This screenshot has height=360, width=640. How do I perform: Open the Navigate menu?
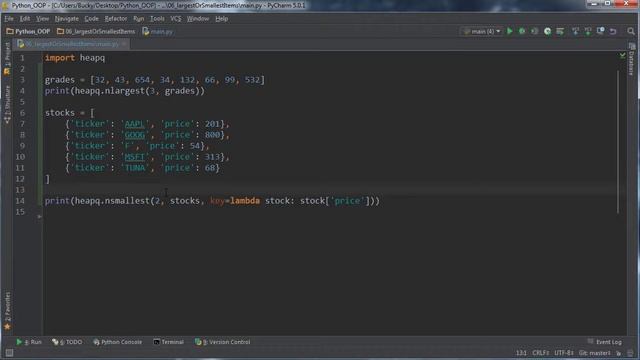coord(67,19)
